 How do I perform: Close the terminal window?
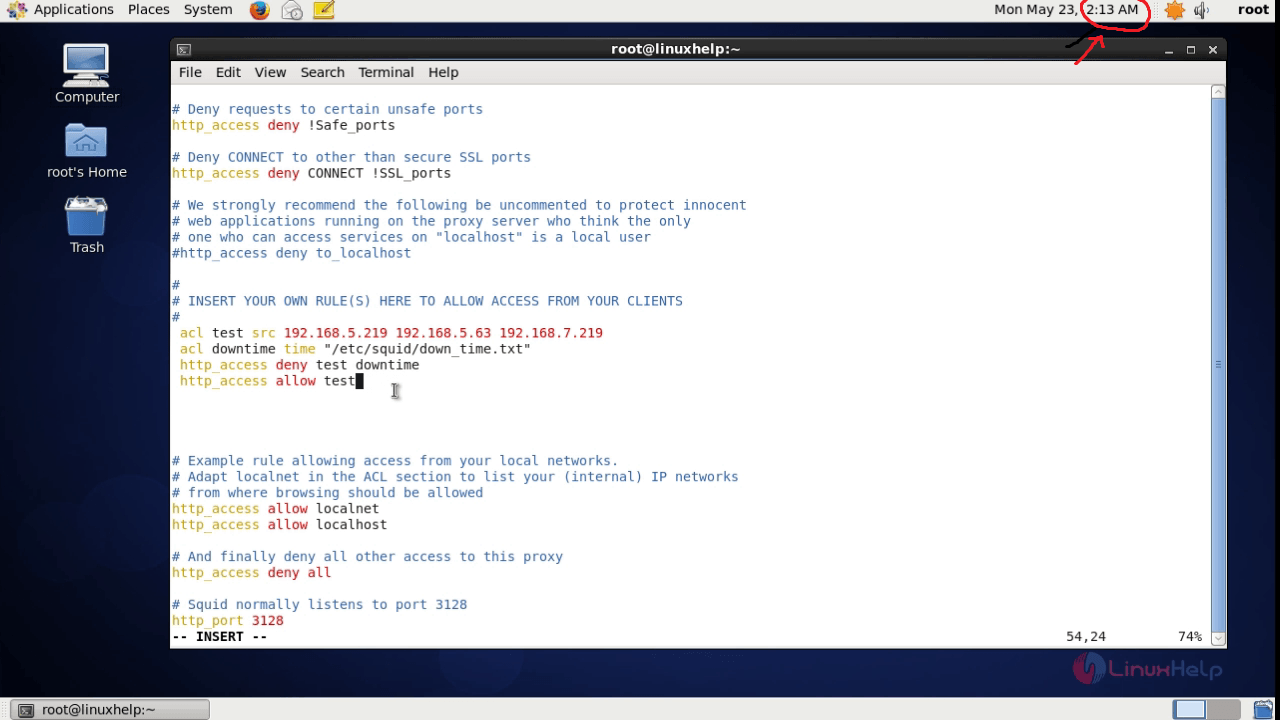pyautogui.click(x=1213, y=49)
